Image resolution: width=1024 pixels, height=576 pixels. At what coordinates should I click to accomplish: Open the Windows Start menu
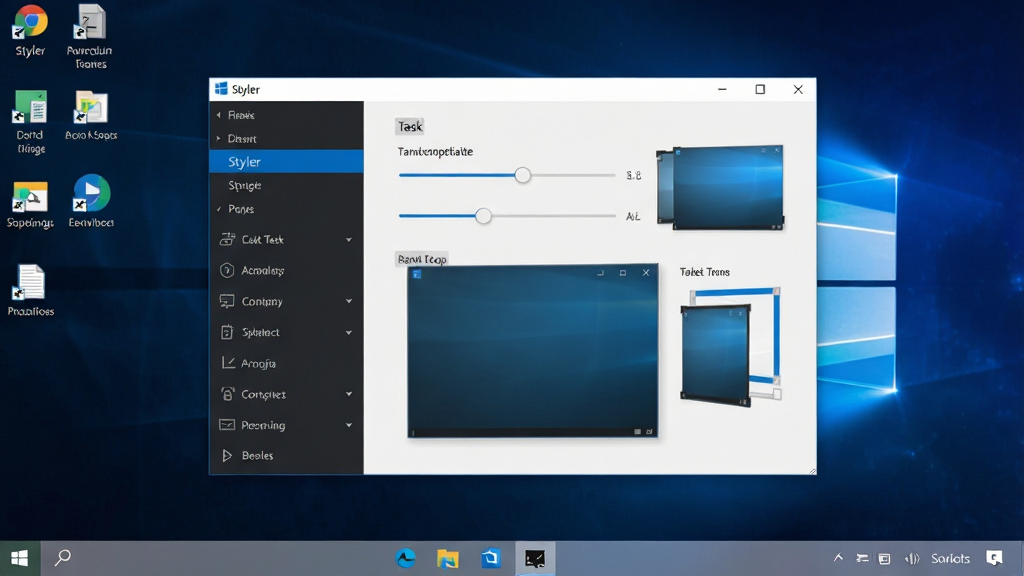click(20, 558)
